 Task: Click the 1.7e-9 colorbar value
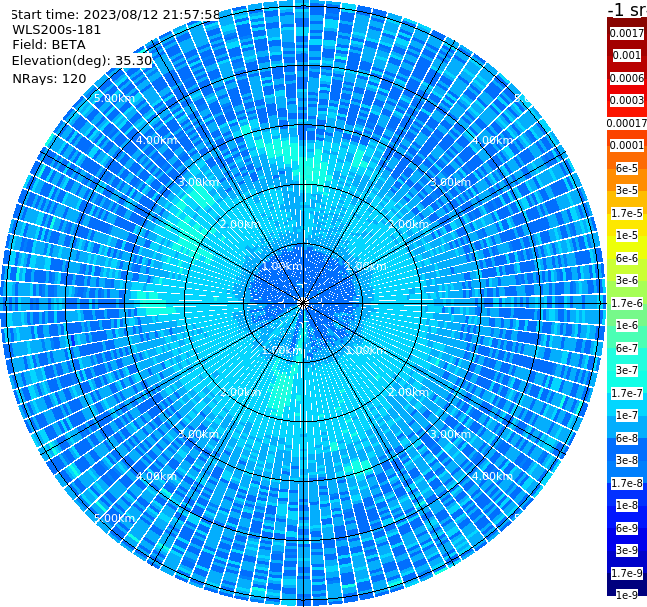click(x=627, y=573)
